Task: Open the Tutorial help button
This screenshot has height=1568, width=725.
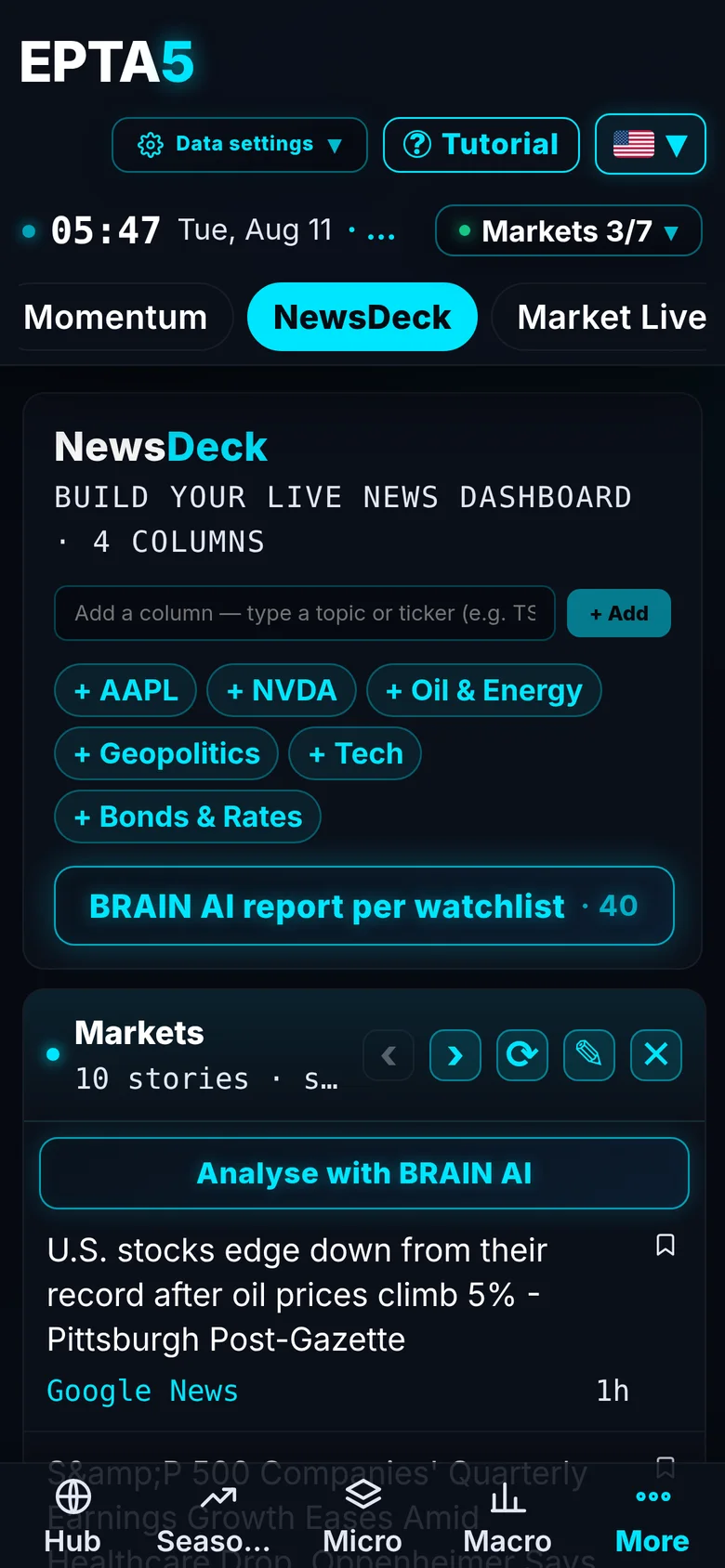Action: pos(481,145)
